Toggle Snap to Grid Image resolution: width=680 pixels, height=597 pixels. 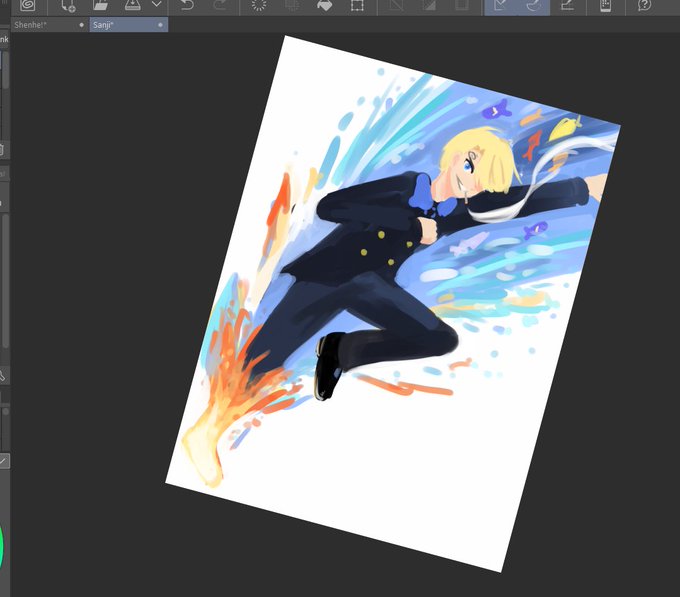567,5
